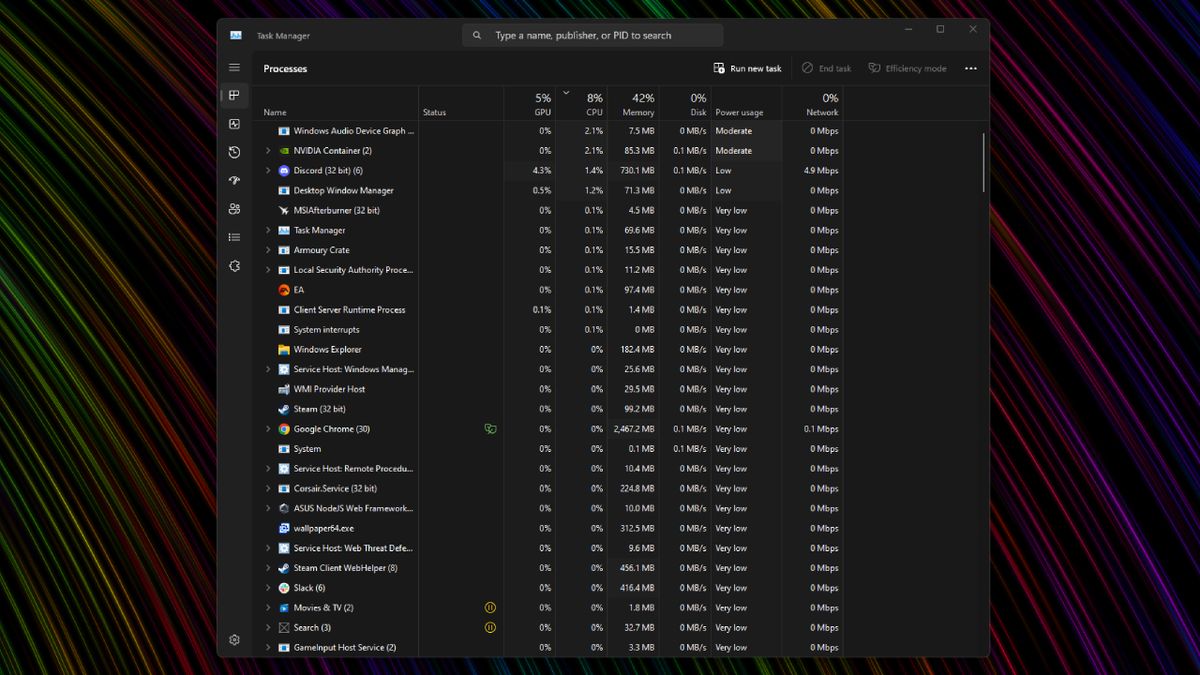Open the Services page icon
Screen dimensions: 1200x675
coord(234,265)
